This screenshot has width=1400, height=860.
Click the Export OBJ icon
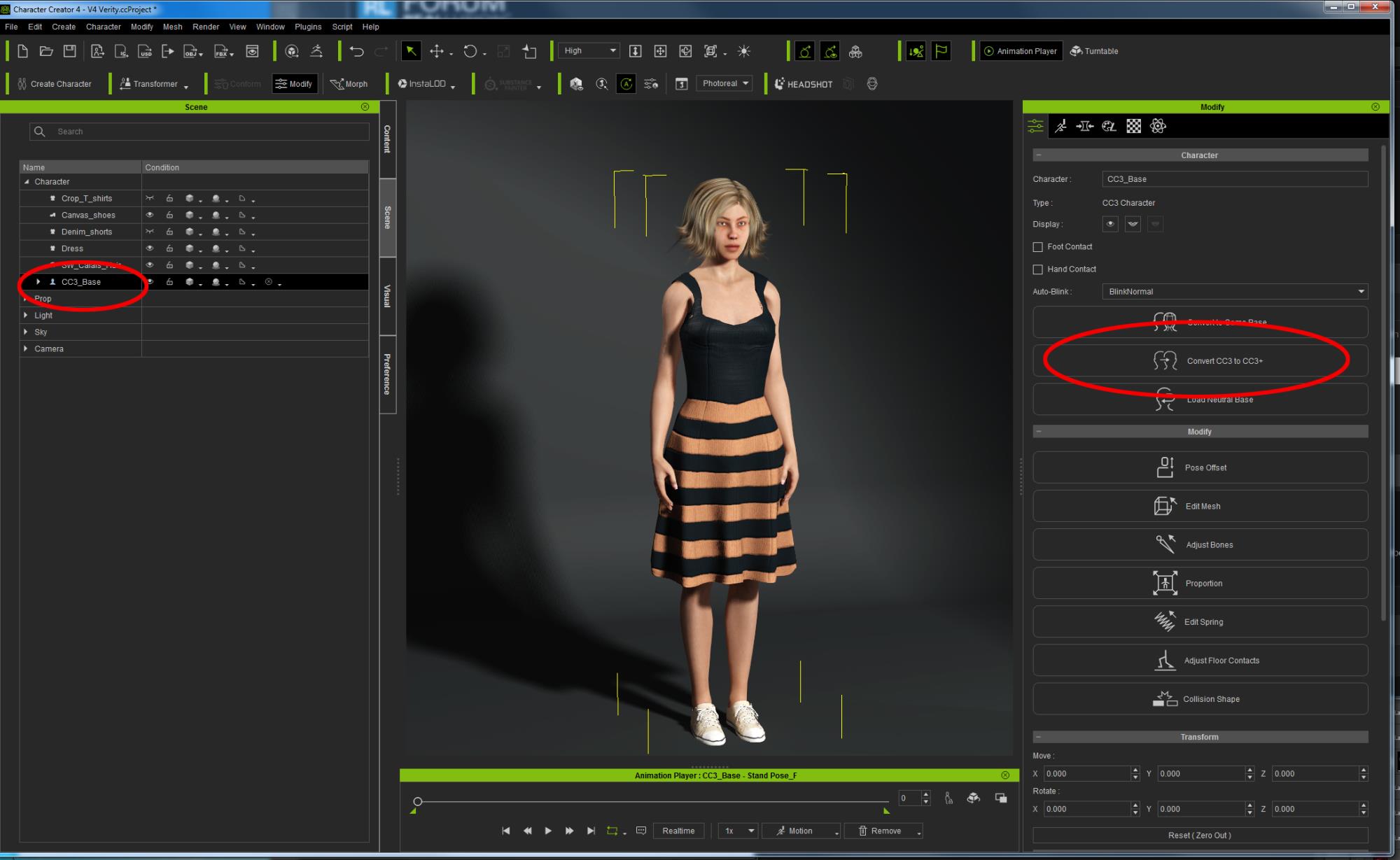(192, 51)
